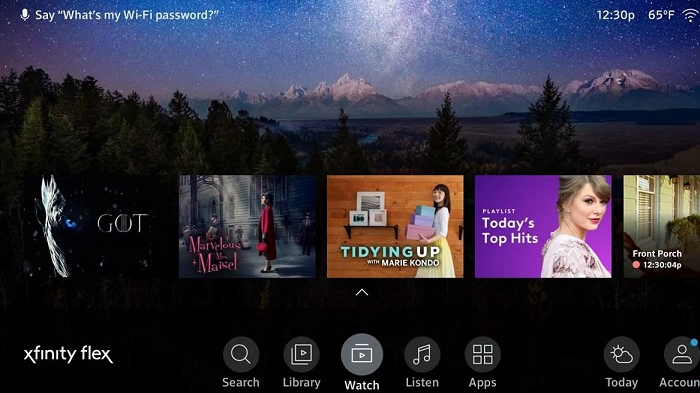Click the Wi-Fi signal icon
This screenshot has width=700, height=393.
690,15
